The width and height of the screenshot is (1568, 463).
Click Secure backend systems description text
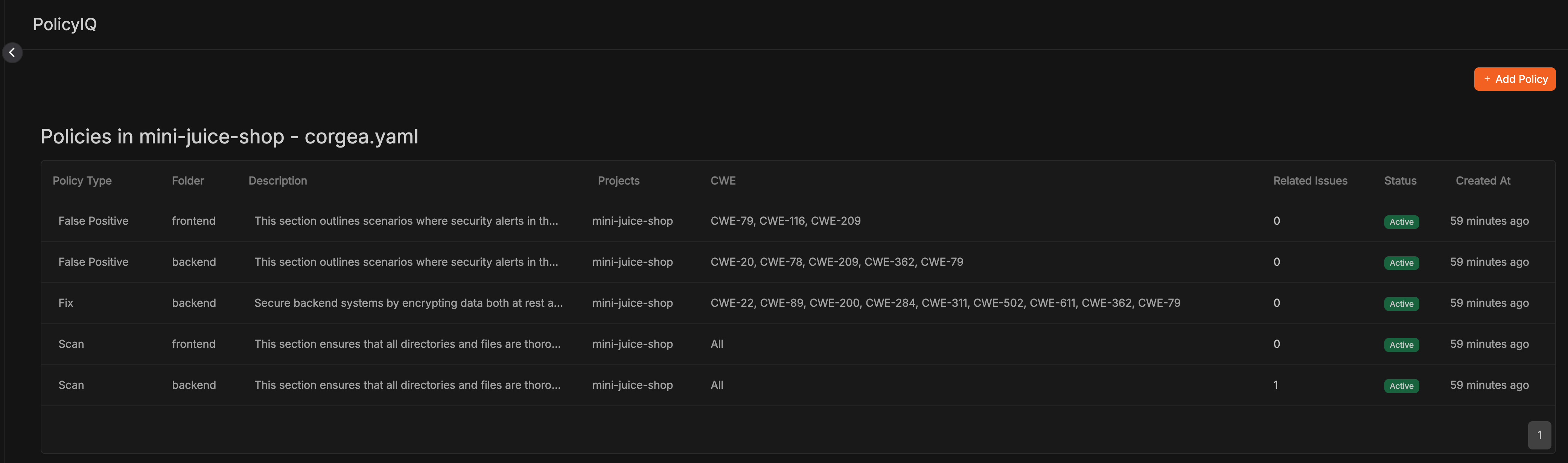point(408,303)
